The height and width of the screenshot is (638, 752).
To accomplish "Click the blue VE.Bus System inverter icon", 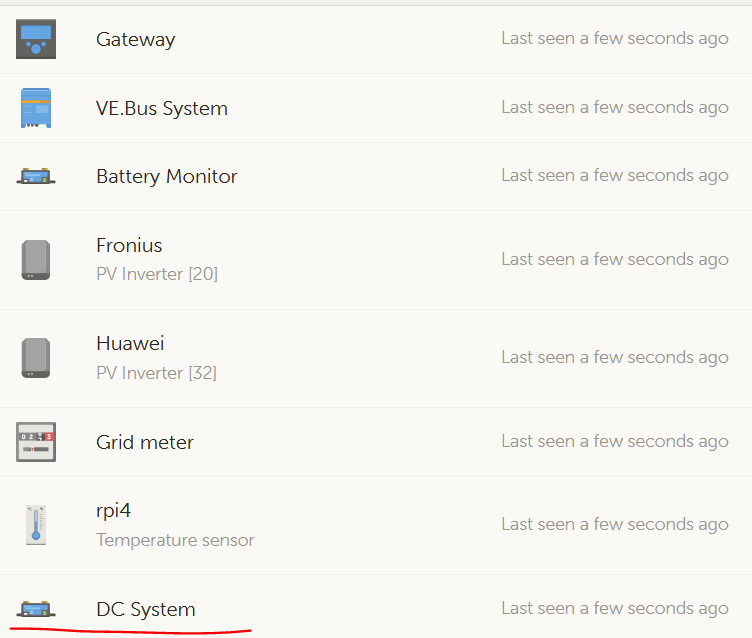I will pyautogui.click(x=36, y=108).
